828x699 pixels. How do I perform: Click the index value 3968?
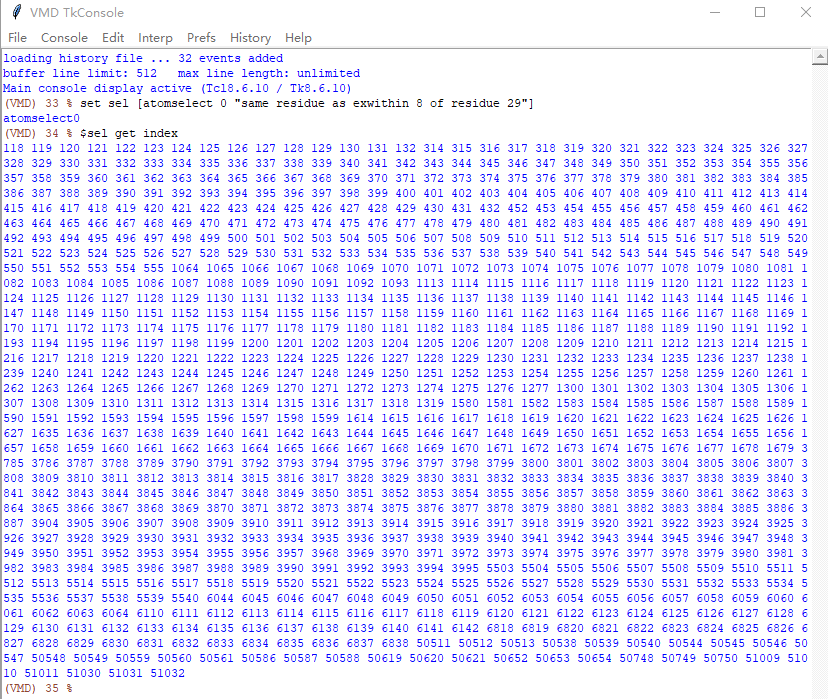(325, 553)
